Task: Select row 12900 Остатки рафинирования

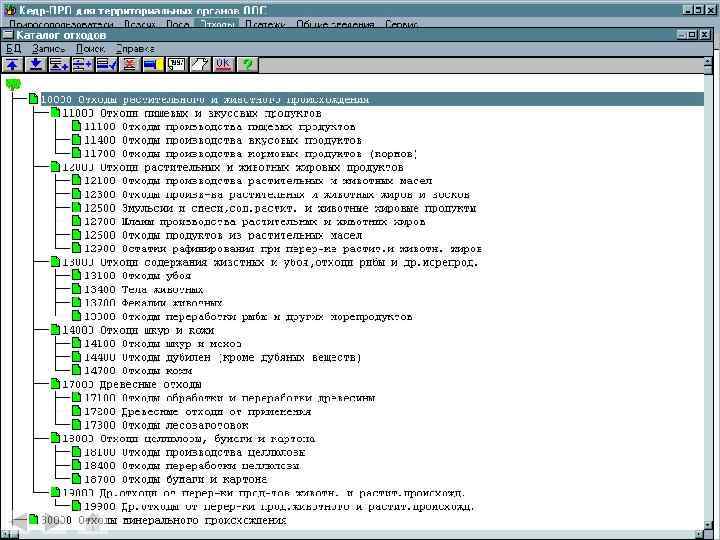Action: tap(283, 248)
